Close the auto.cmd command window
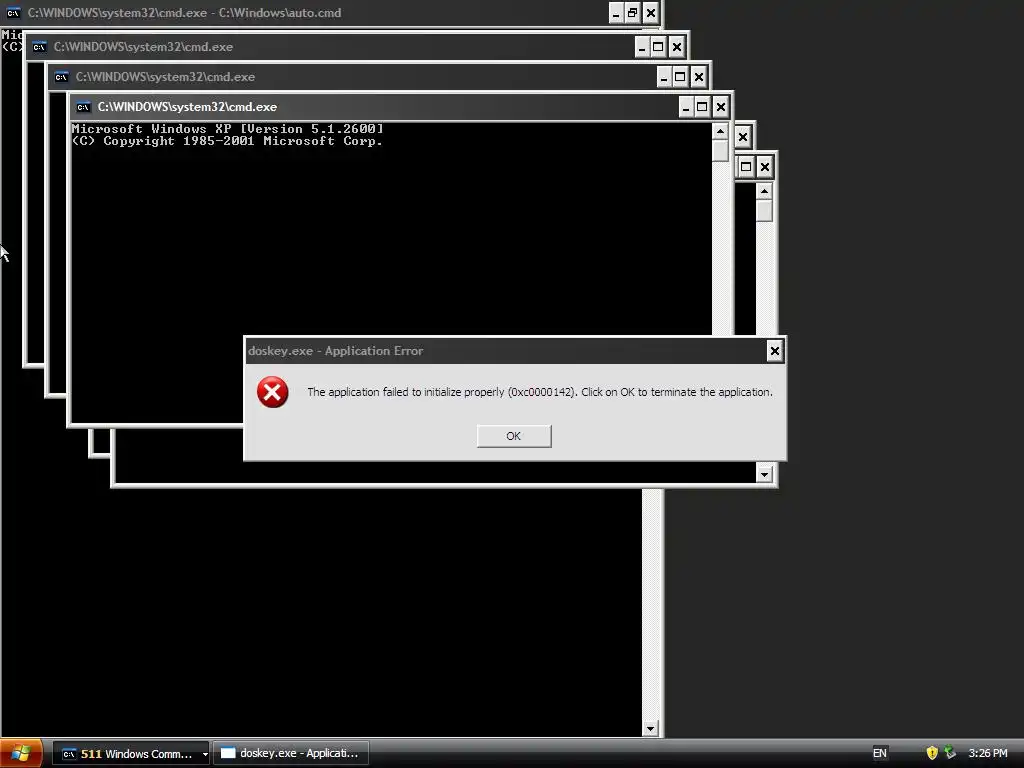1024x768 pixels. point(650,13)
